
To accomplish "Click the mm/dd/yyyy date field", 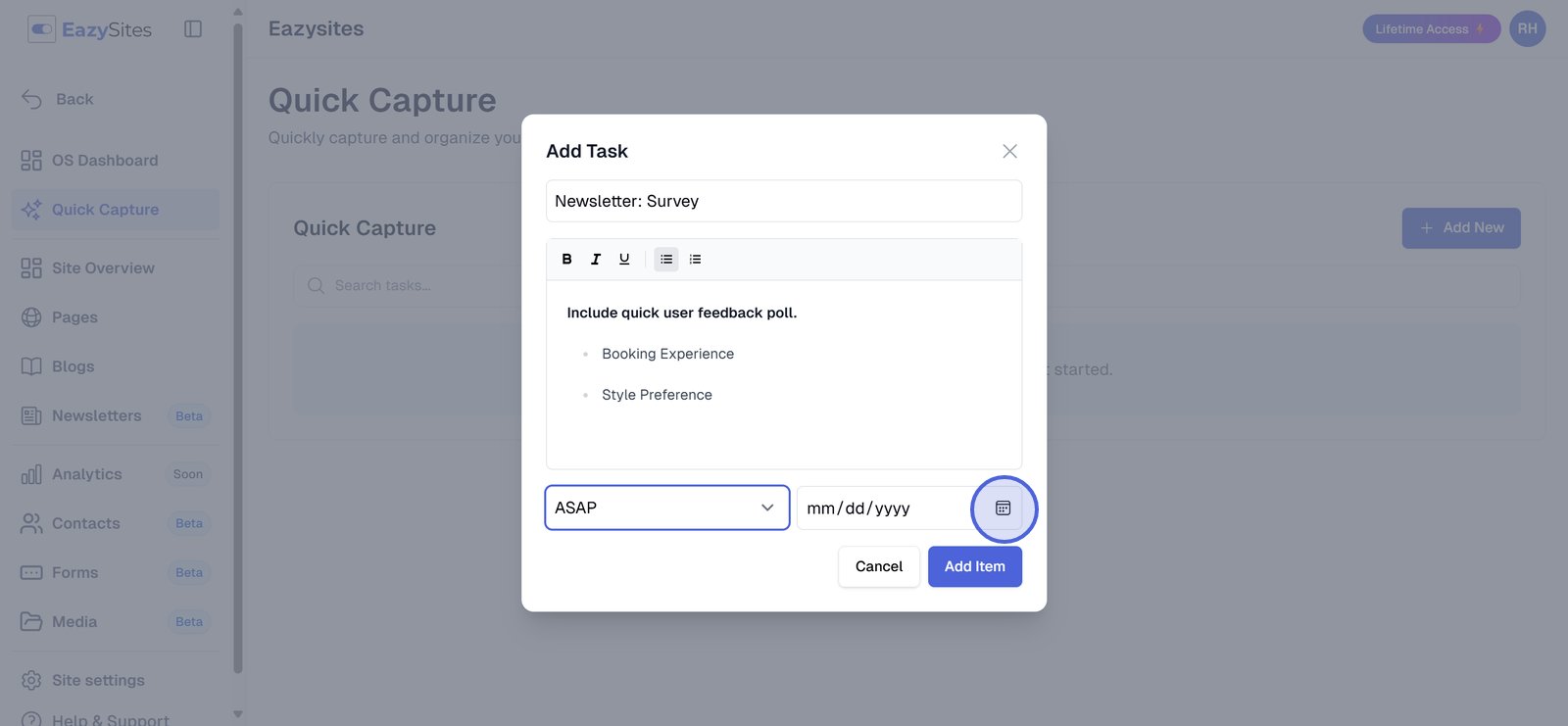I will tap(882, 508).
